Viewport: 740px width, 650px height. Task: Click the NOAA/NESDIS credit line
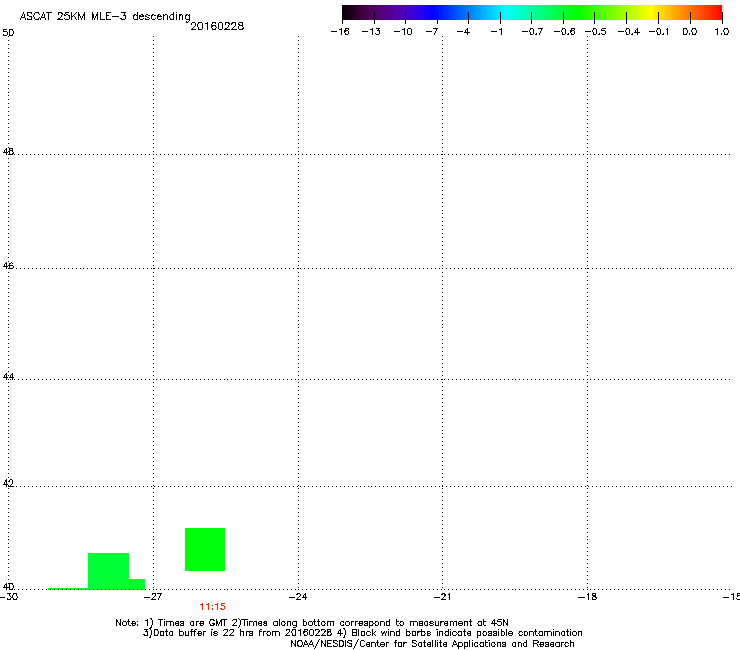pos(432,644)
